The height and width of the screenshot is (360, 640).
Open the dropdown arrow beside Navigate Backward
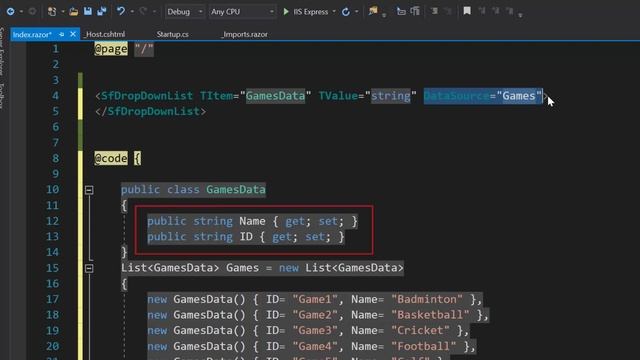tap(21, 11)
